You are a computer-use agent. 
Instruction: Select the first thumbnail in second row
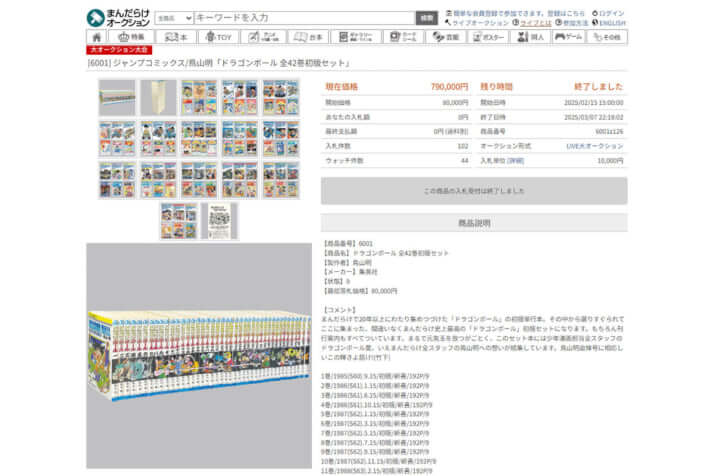click(x=117, y=139)
